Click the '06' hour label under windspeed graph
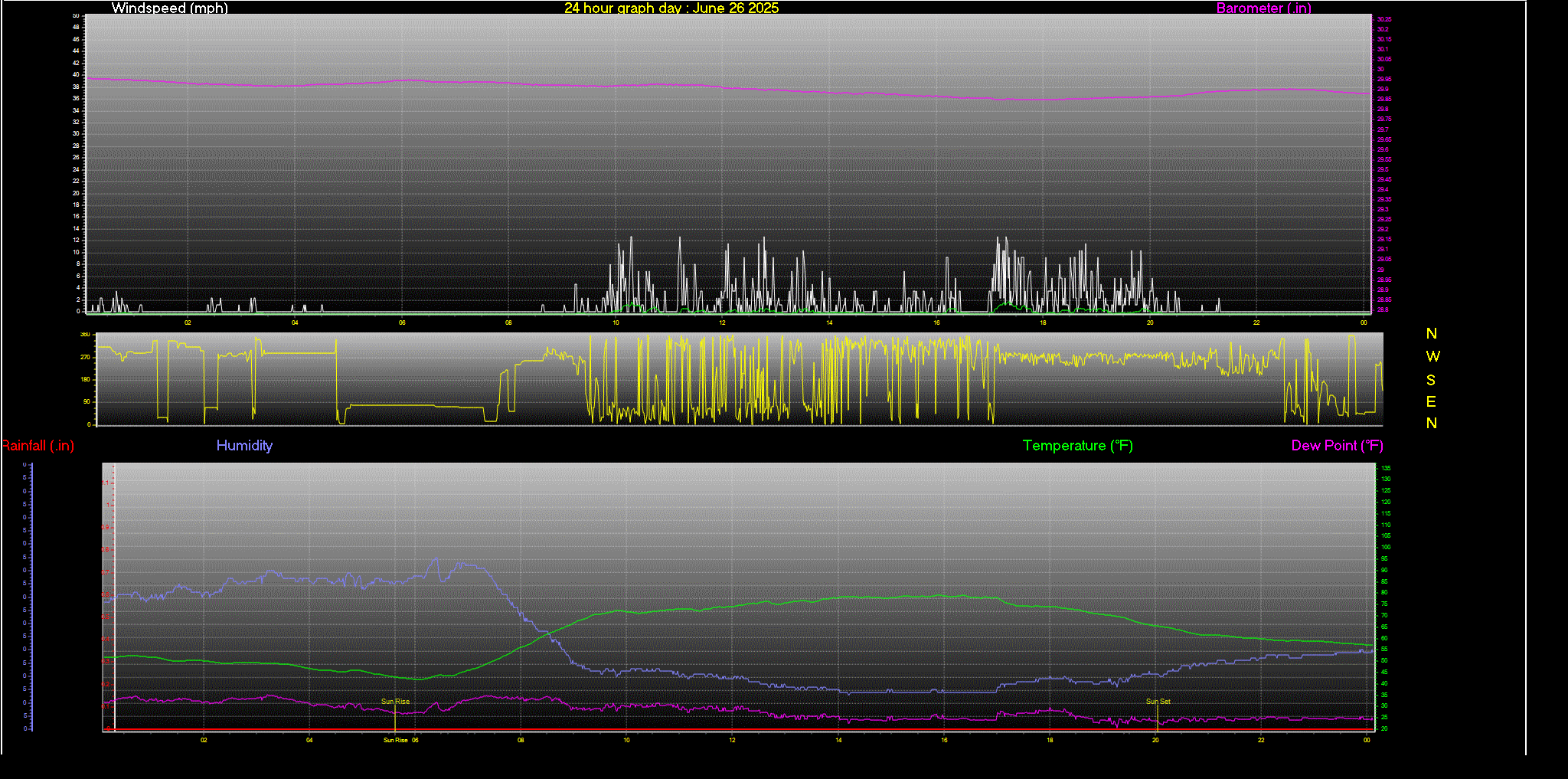The width and height of the screenshot is (1568, 779). (x=402, y=322)
